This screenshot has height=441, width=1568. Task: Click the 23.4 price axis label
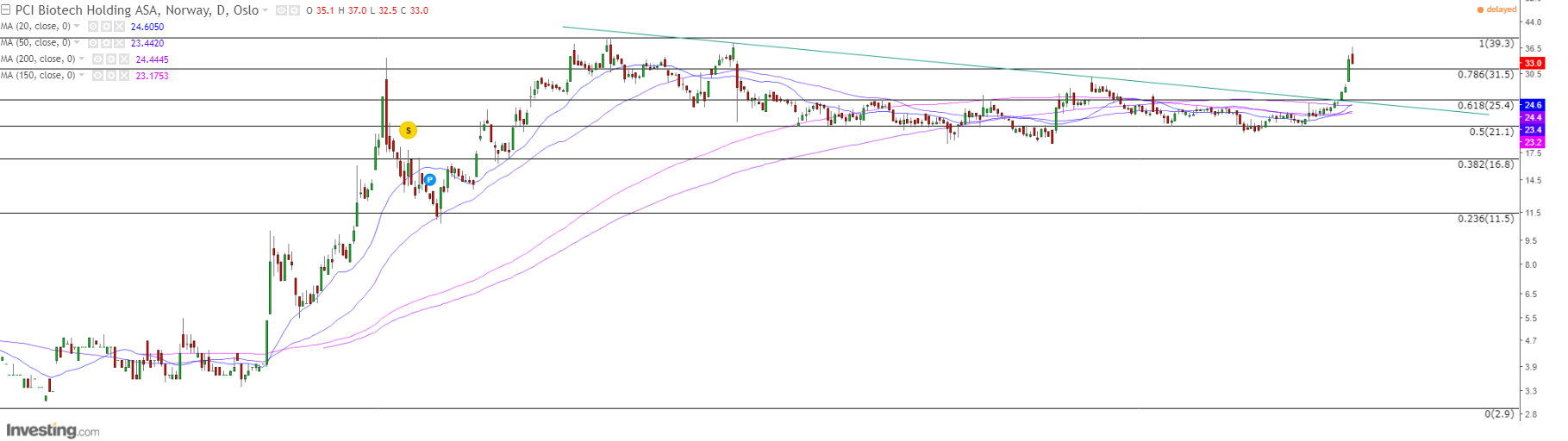coord(1533,130)
